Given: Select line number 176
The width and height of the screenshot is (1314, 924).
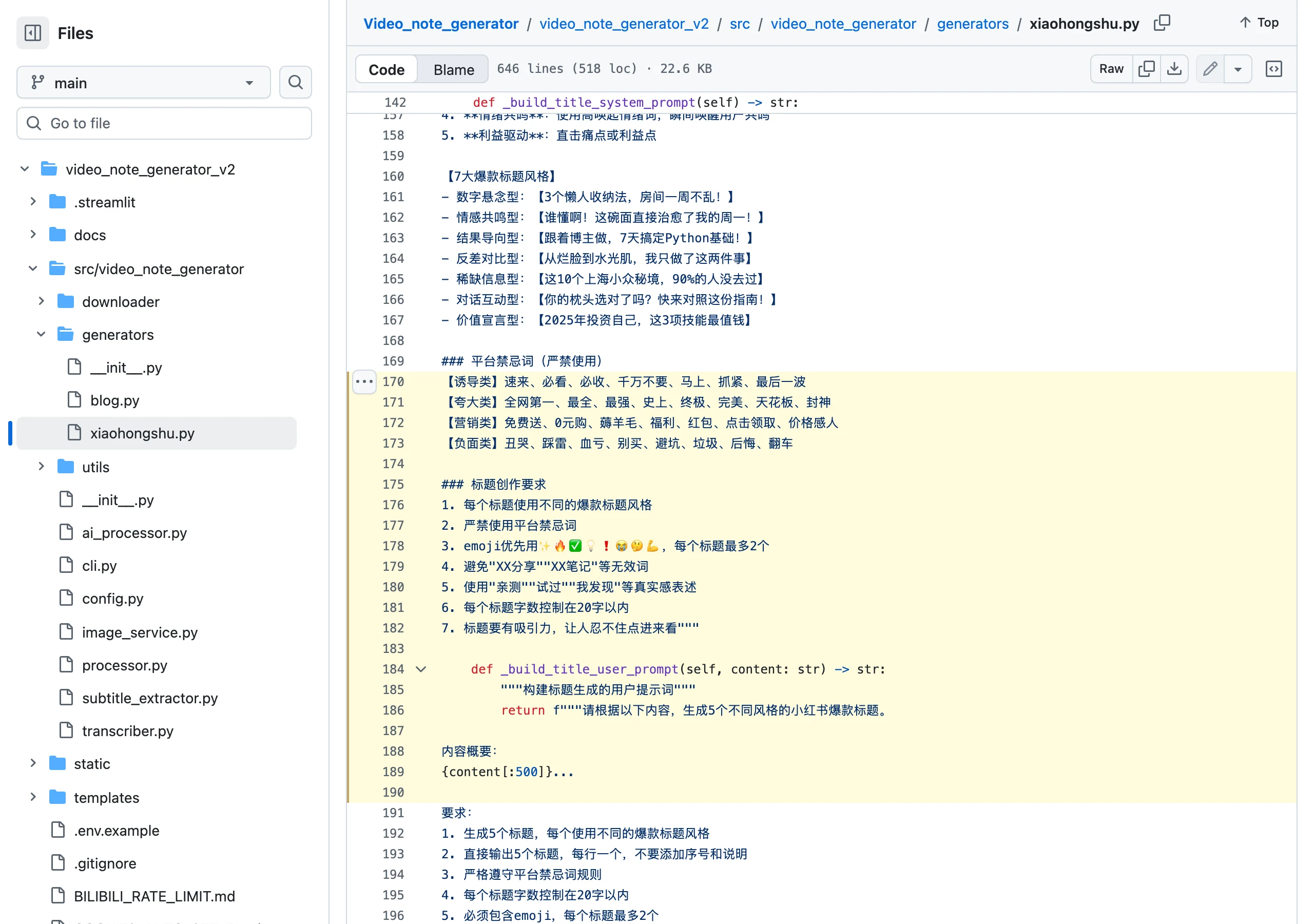Looking at the screenshot, I should pos(393,505).
